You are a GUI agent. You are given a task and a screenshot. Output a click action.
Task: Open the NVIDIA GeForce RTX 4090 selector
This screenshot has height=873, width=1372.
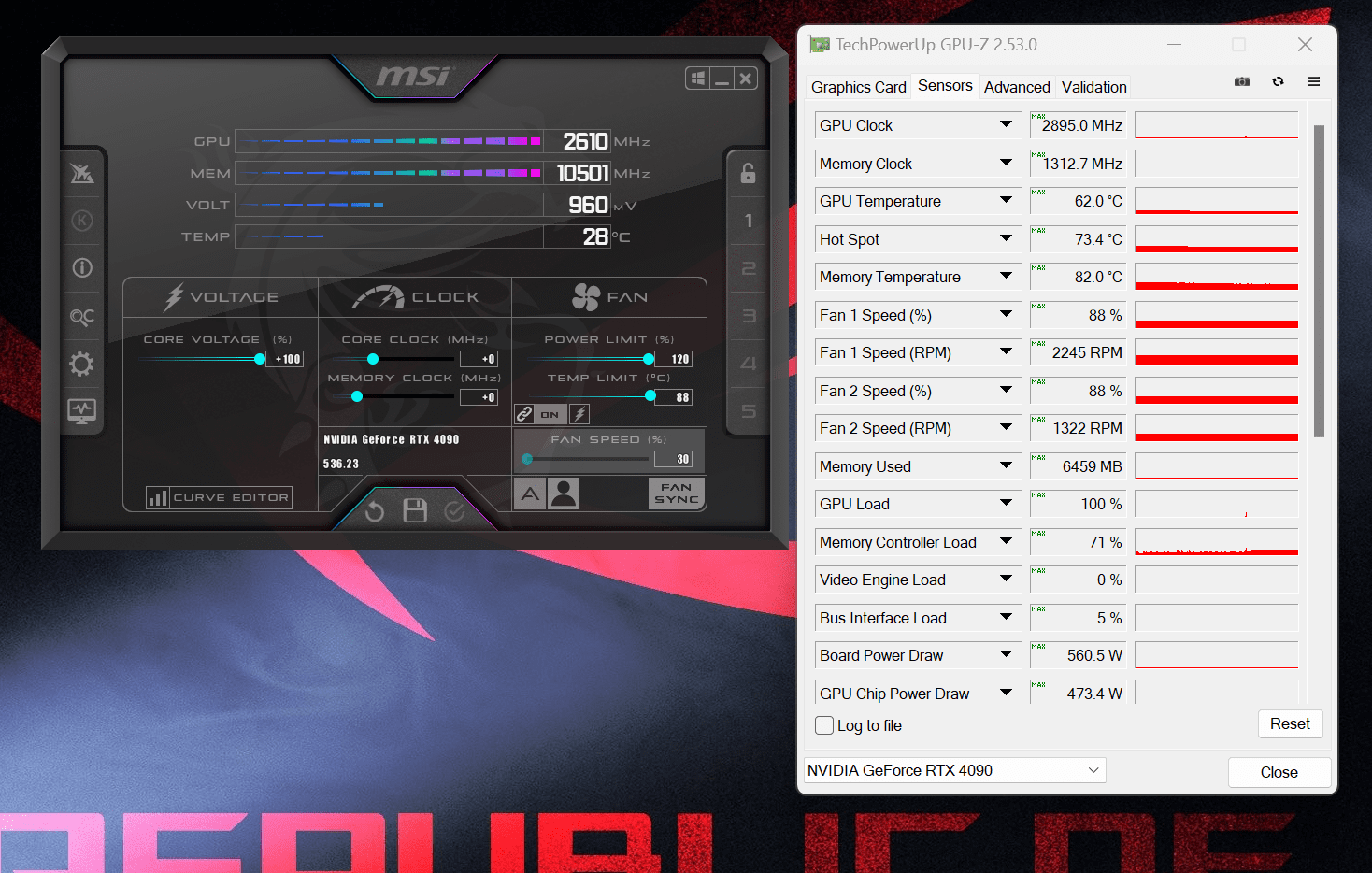pyautogui.click(x=954, y=770)
